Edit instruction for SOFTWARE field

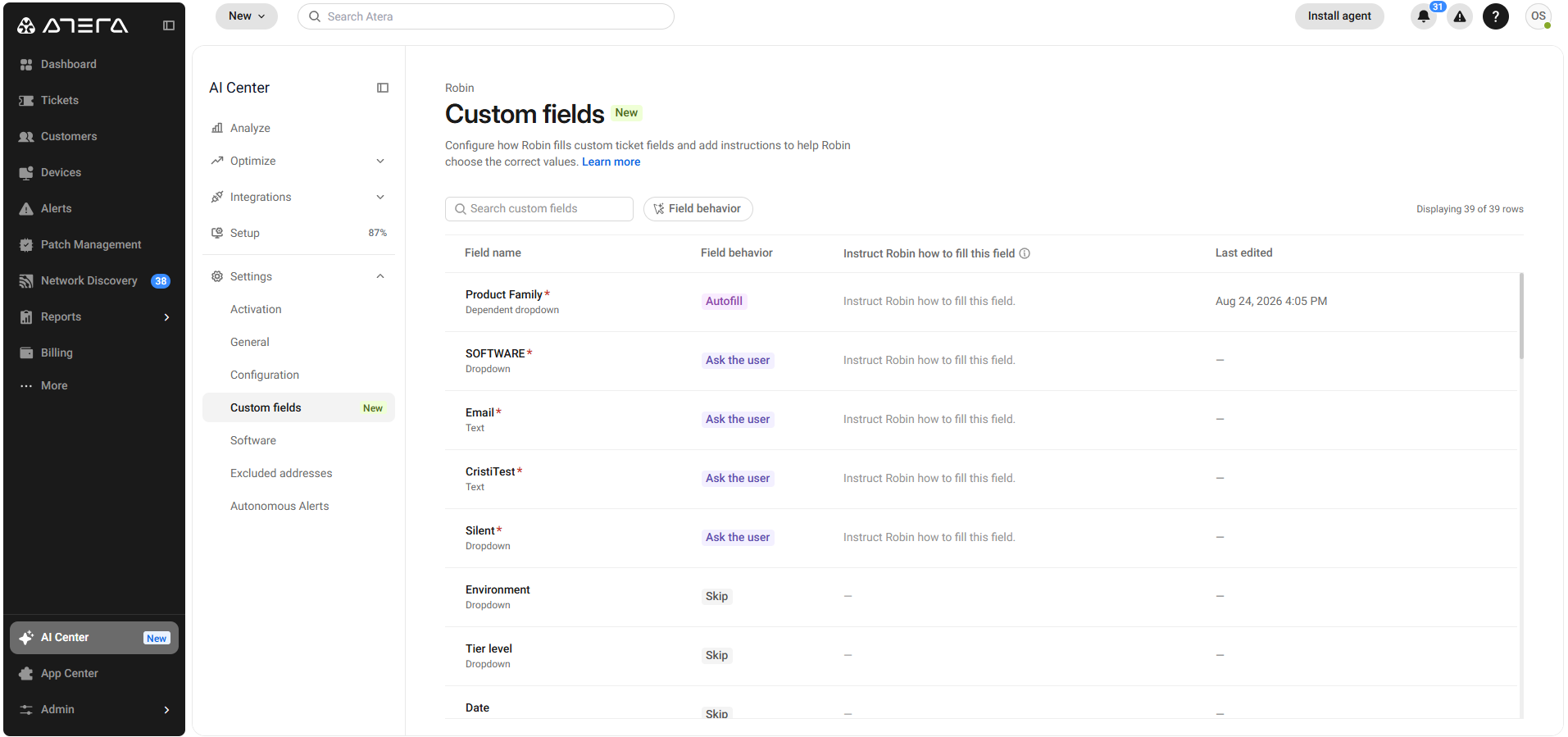point(929,360)
